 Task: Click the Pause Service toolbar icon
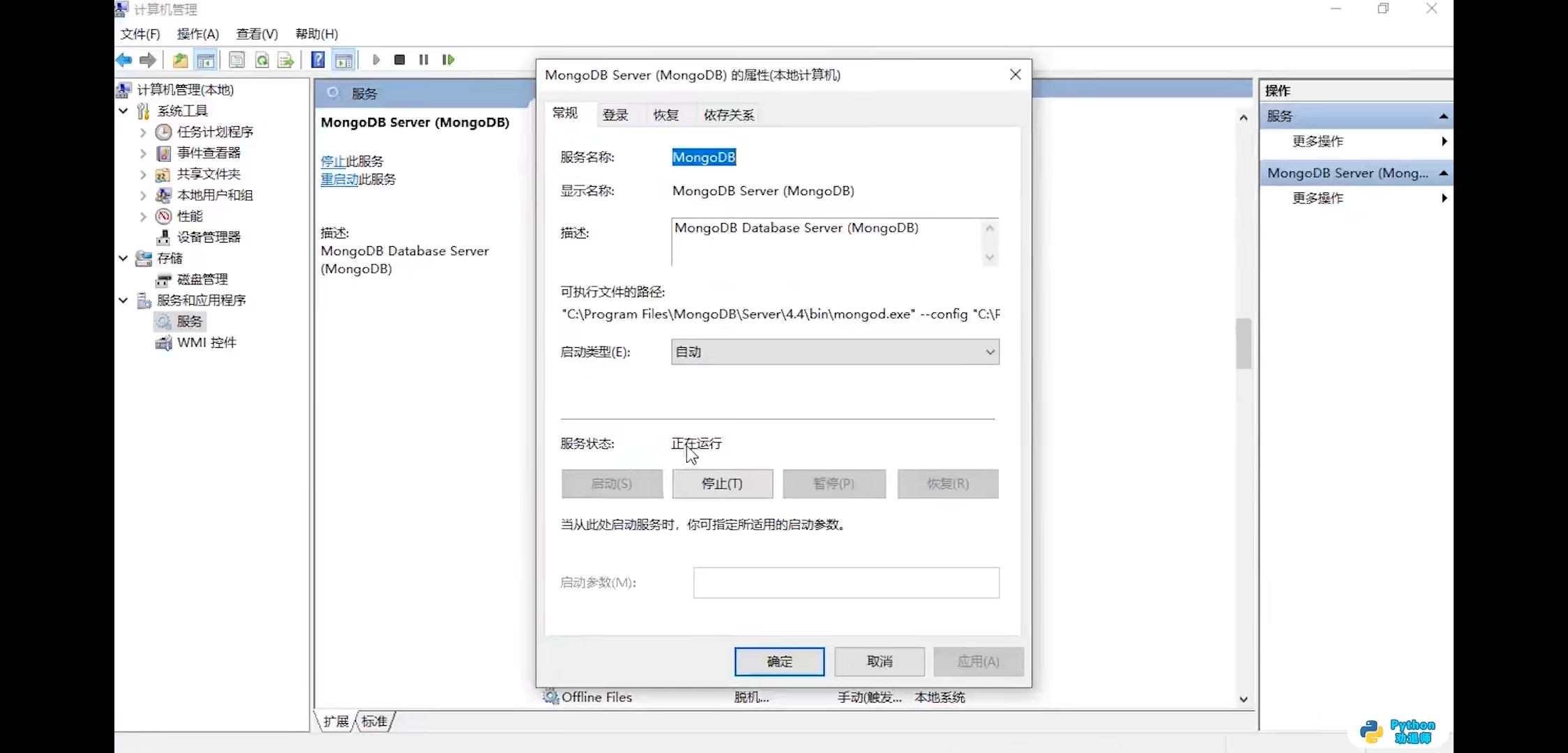[x=423, y=60]
